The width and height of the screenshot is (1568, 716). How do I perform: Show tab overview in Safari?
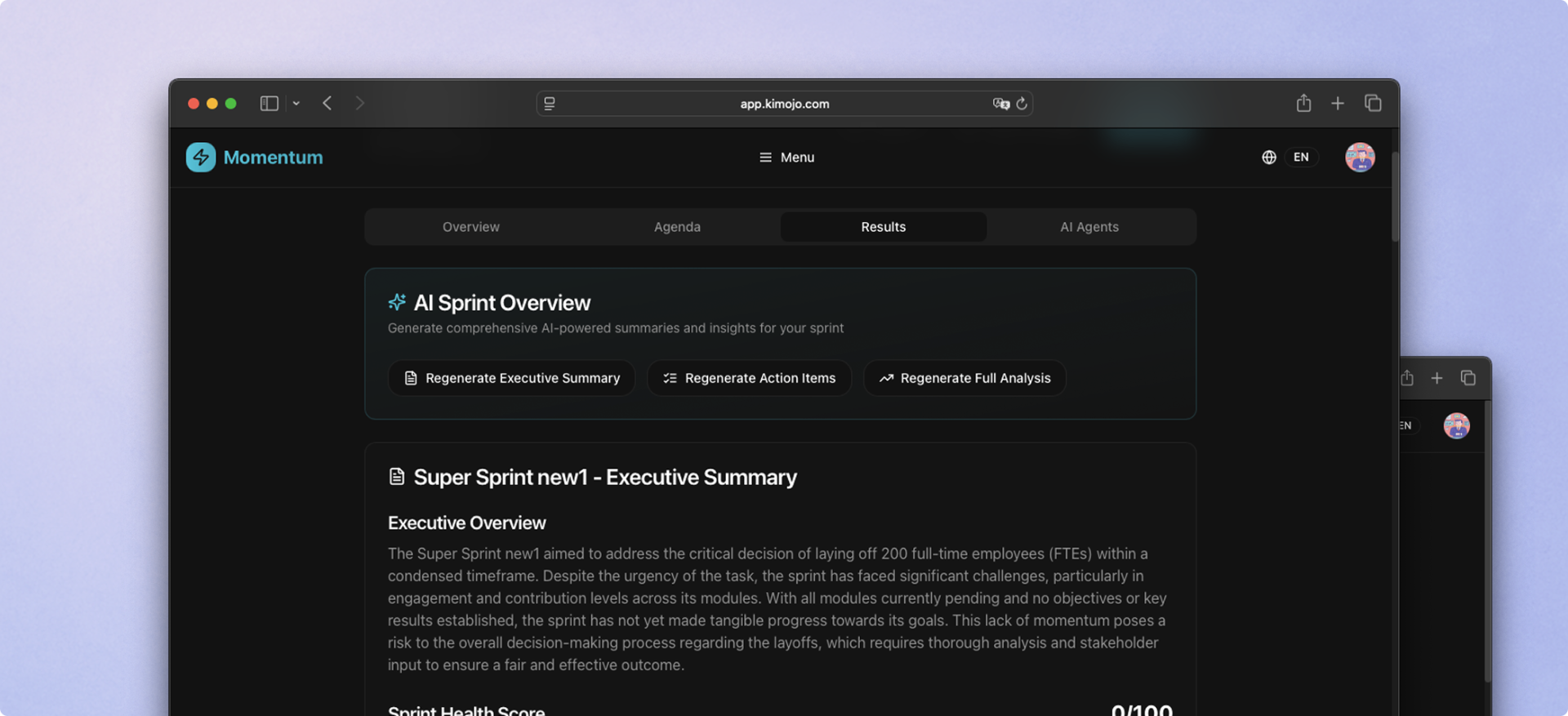[x=1373, y=104]
